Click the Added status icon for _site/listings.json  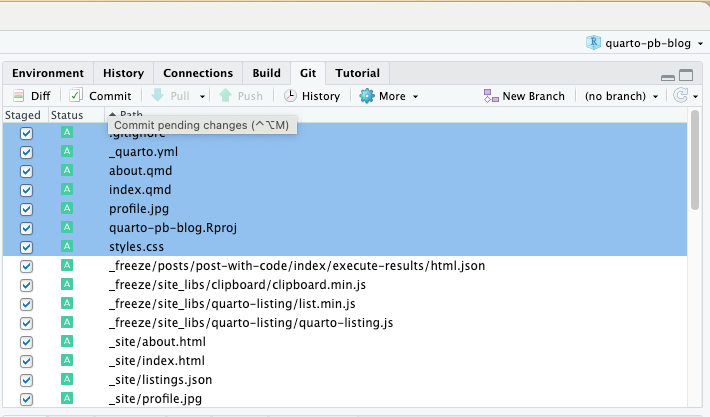point(67,379)
